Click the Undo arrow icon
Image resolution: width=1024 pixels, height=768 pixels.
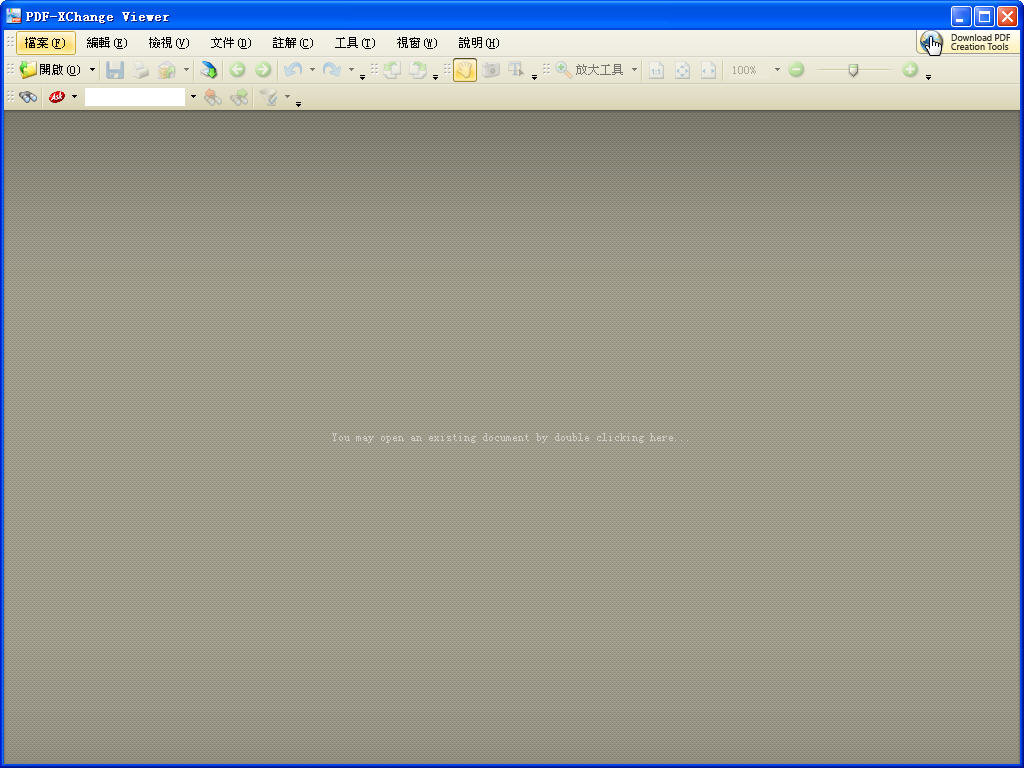[293, 70]
